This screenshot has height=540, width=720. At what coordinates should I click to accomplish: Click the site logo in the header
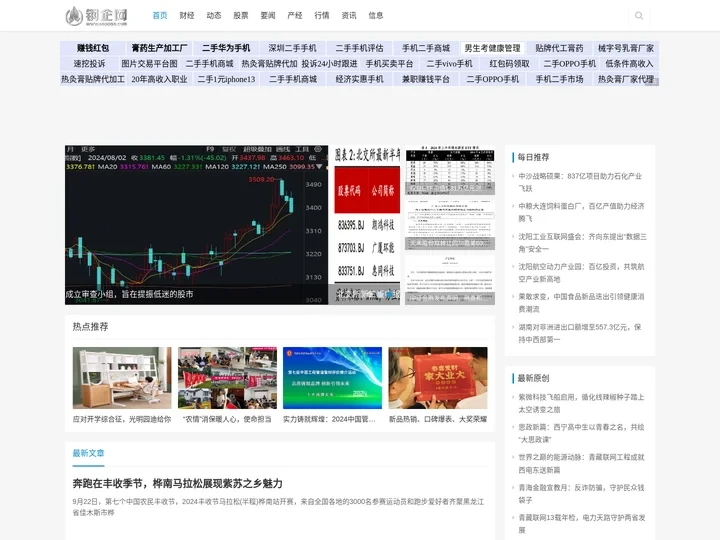pyautogui.click(x=96, y=16)
